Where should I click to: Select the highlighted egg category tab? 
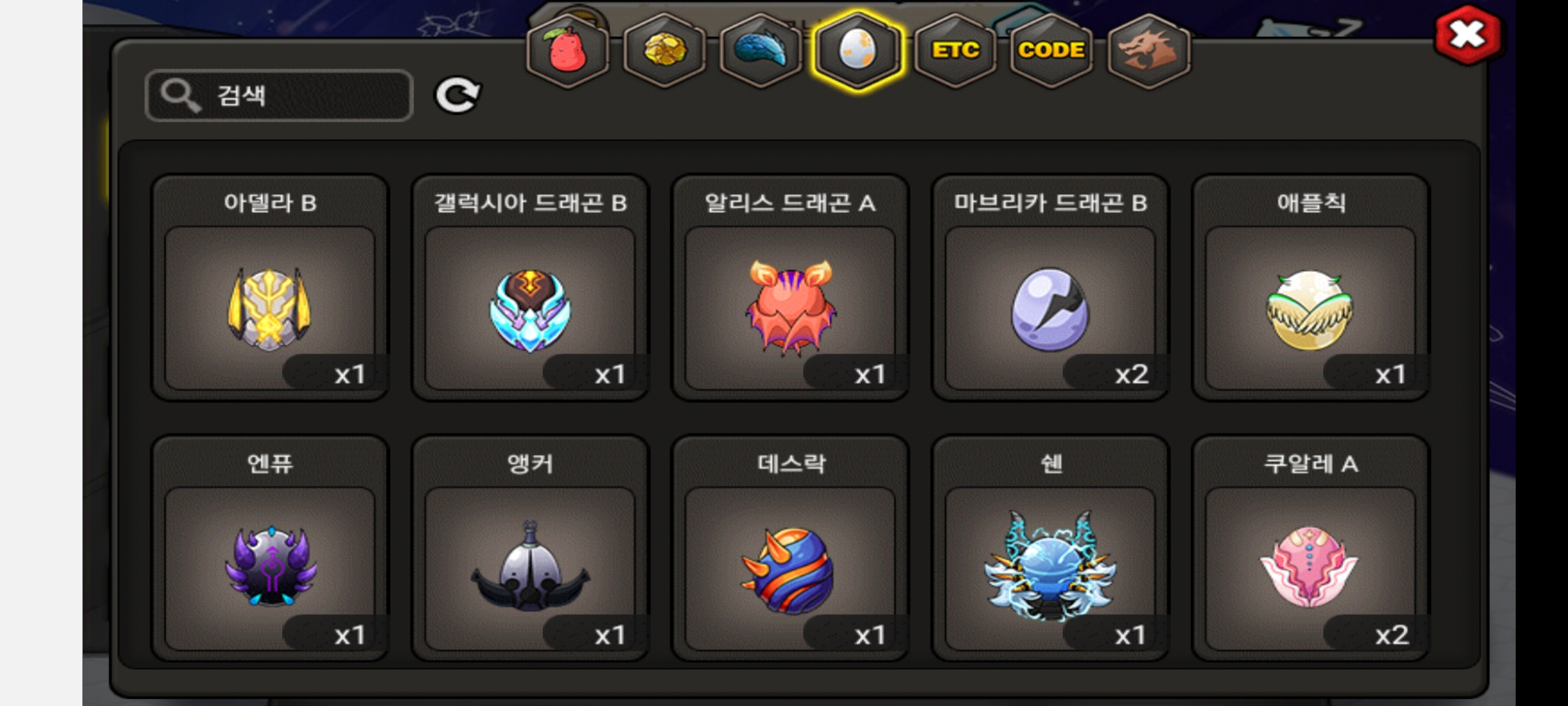click(858, 50)
